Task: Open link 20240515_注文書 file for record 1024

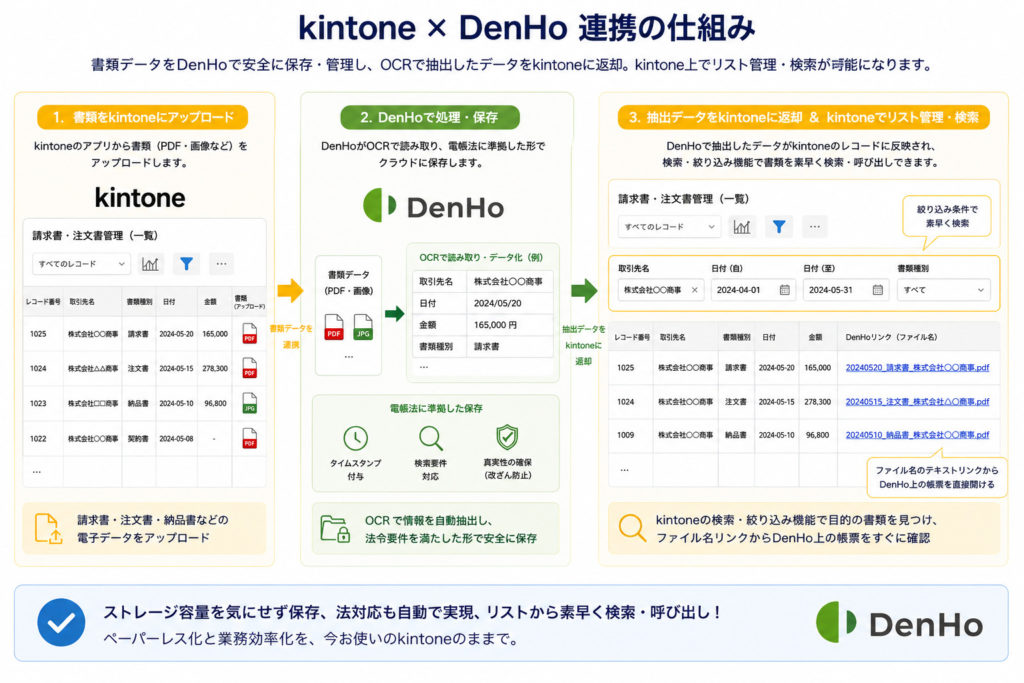Action: 917,402
